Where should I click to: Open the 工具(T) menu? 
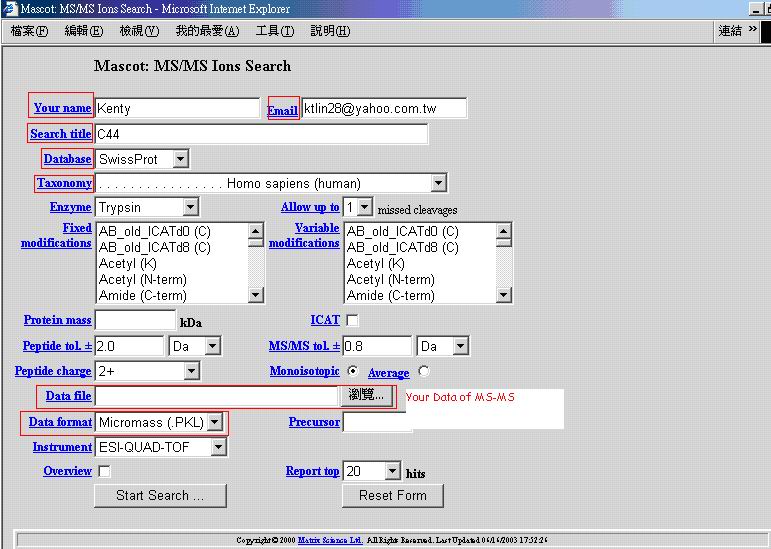click(x=274, y=31)
